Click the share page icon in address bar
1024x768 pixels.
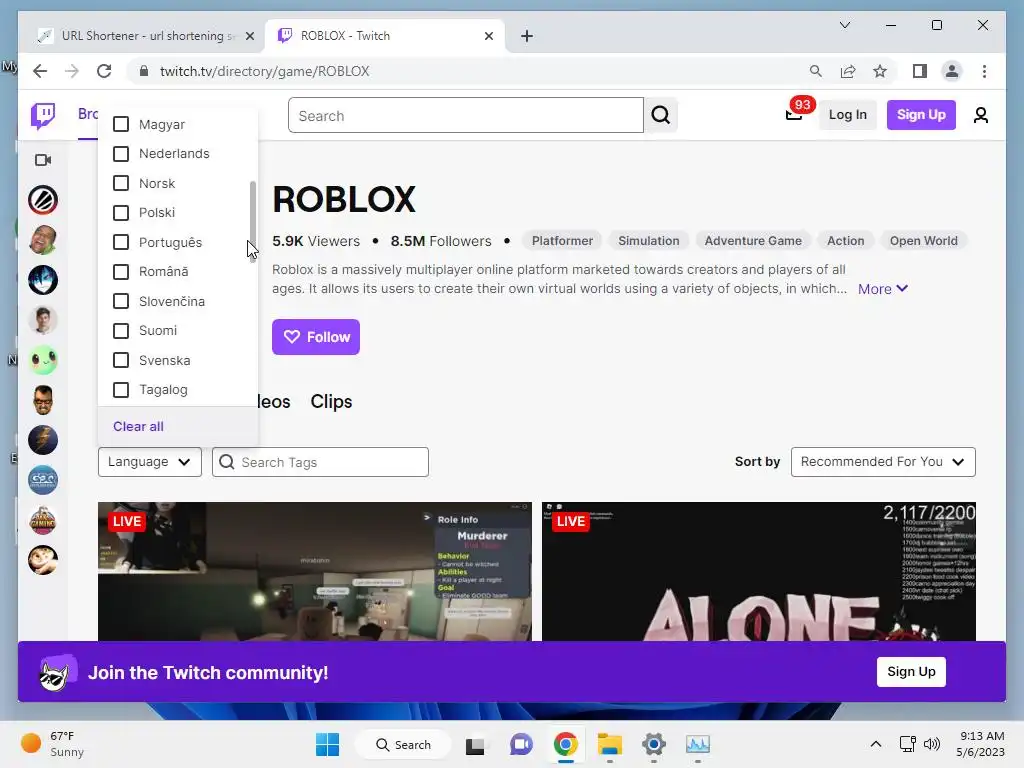coord(848,71)
